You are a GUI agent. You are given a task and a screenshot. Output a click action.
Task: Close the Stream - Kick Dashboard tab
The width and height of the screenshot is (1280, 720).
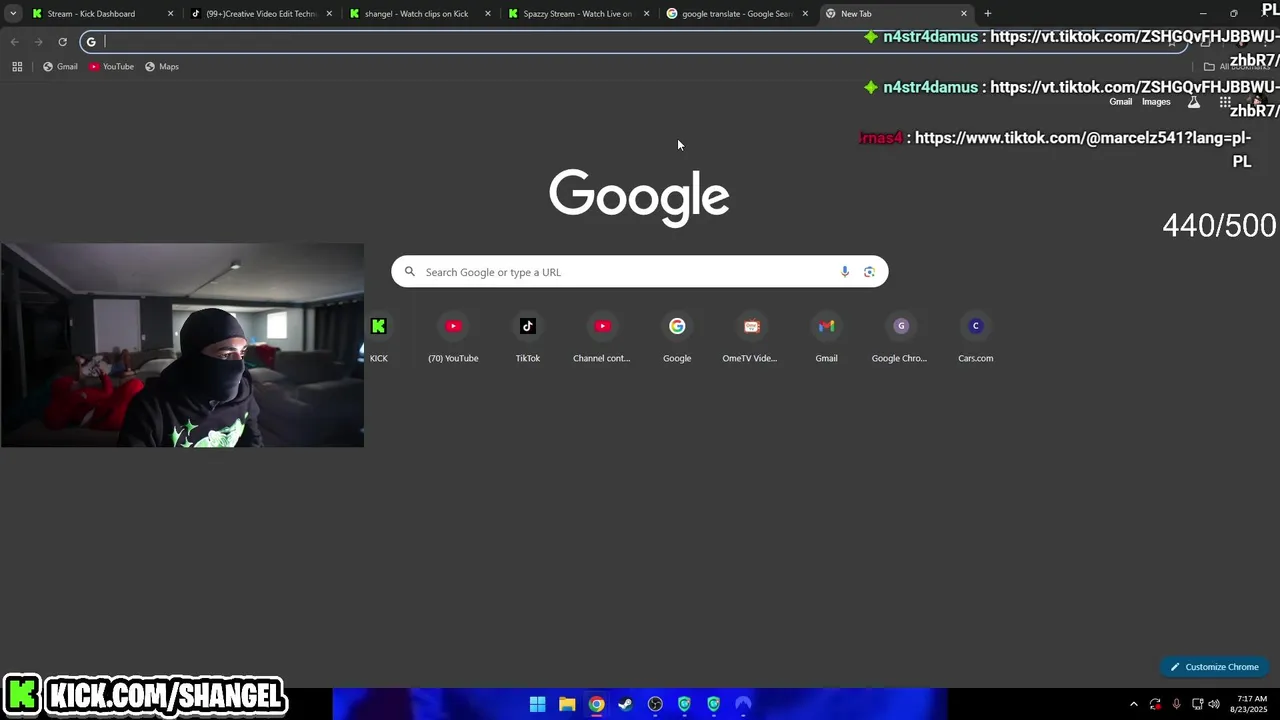point(170,14)
